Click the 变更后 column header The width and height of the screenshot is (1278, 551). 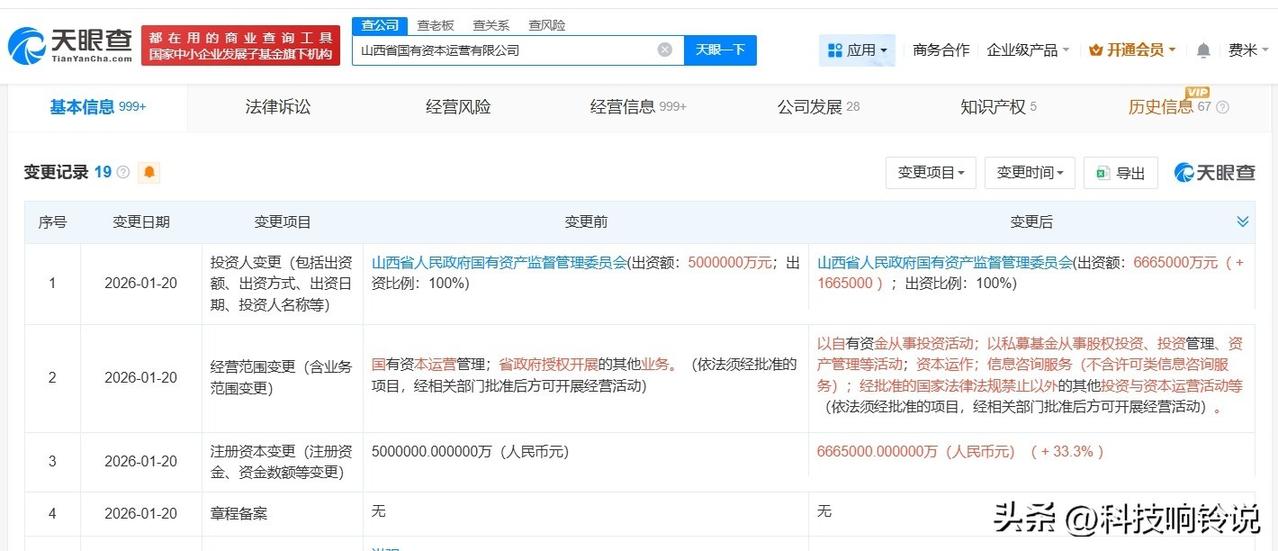(1031, 222)
